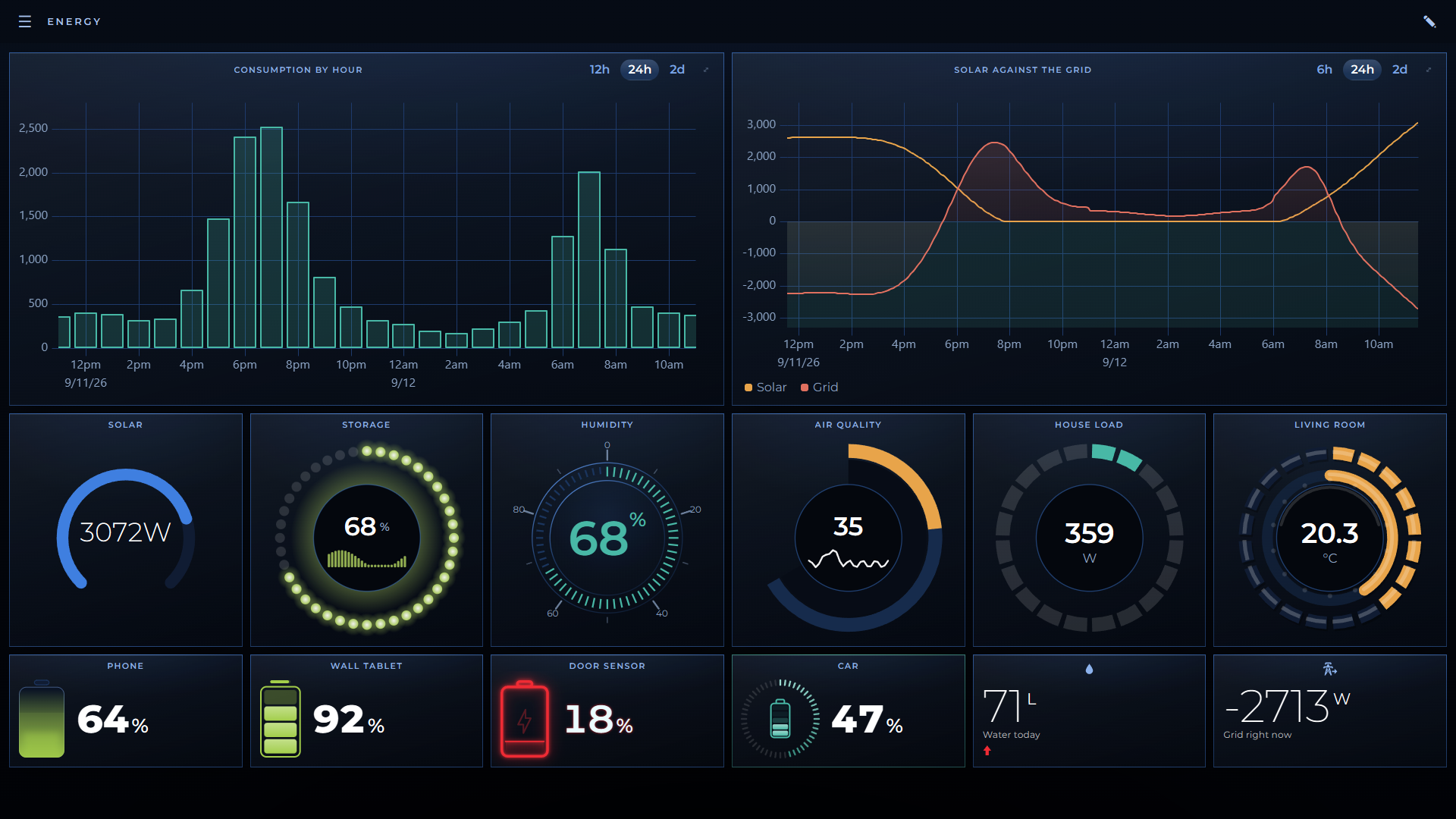Toggle the Grid legend series
Viewport: 1456px width, 819px height.
[820, 388]
